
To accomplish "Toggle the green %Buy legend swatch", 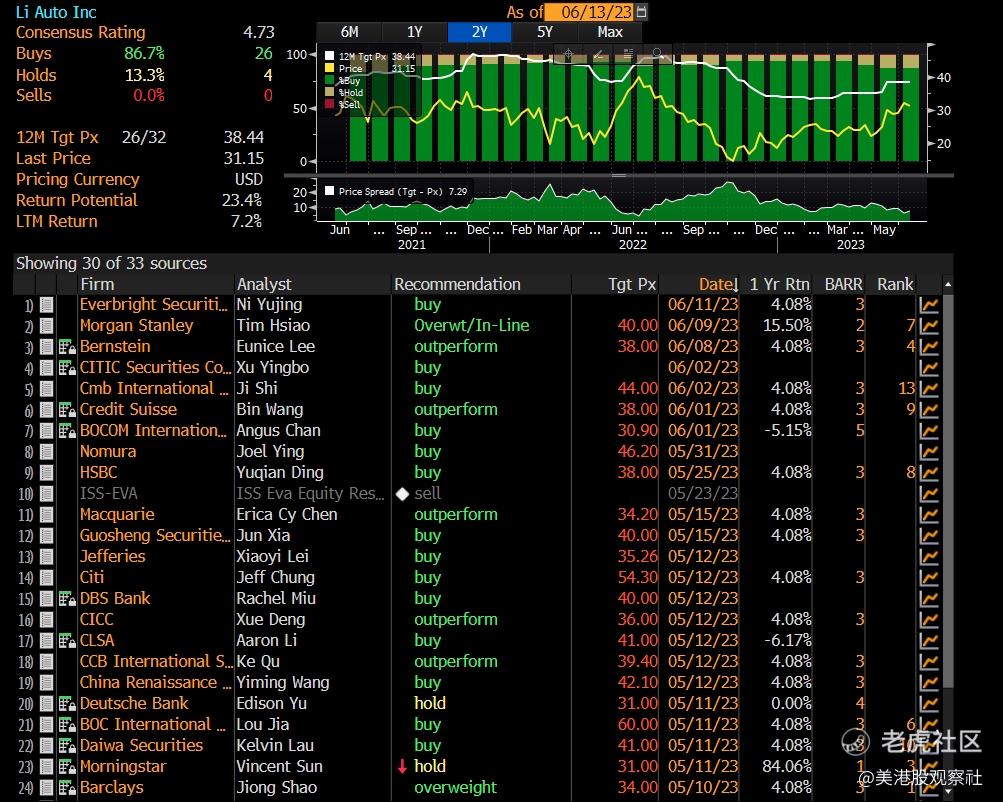I will pyautogui.click(x=329, y=80).
